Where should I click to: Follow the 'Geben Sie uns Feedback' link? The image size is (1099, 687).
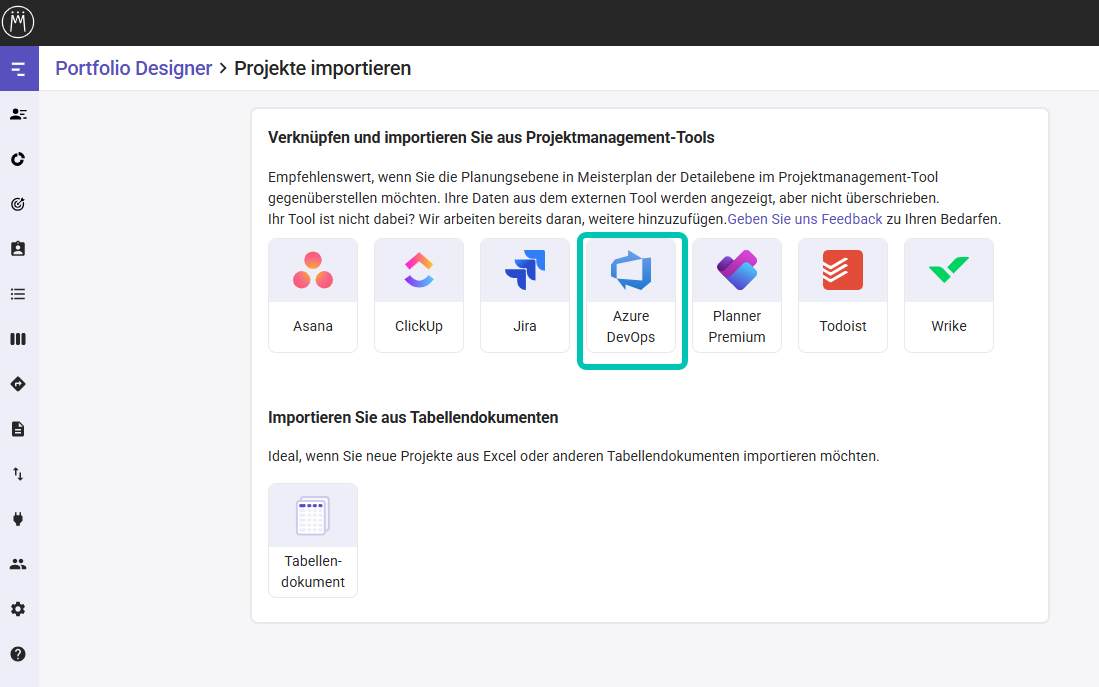coord(805,219)
